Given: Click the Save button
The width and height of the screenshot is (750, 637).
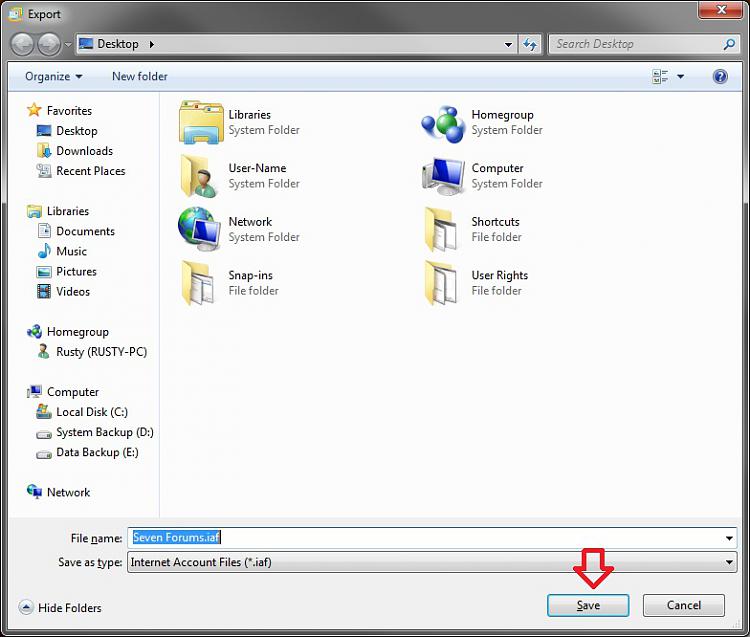Looking at the screenshot, I should [588, 605].
